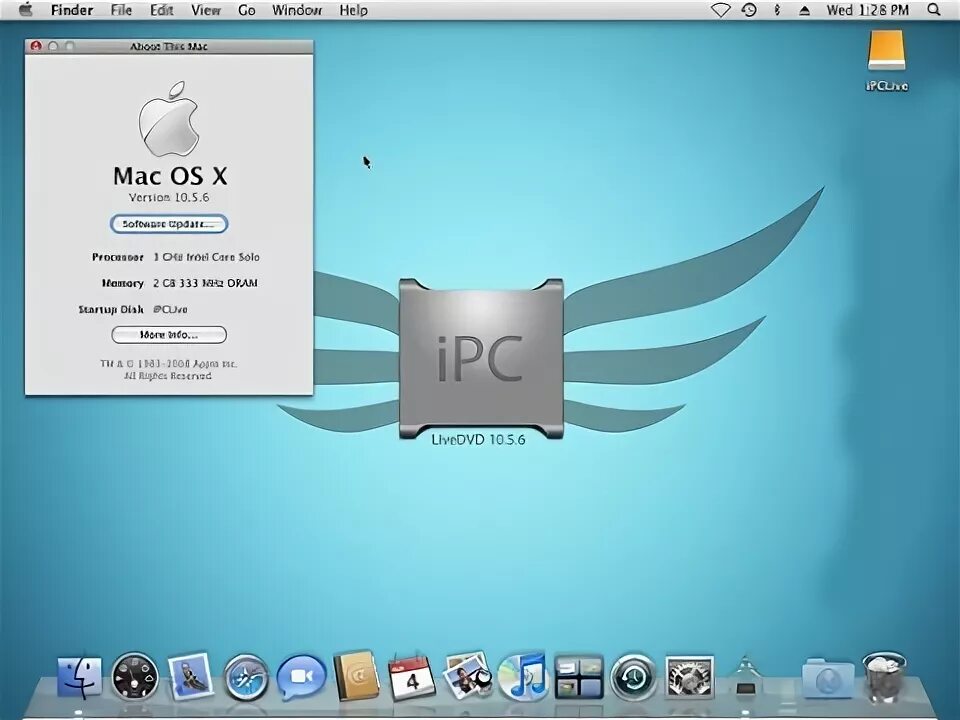This screenshot has height=720, width=960.
Task: Open the View menu
Action: click(x=206, y=10)
